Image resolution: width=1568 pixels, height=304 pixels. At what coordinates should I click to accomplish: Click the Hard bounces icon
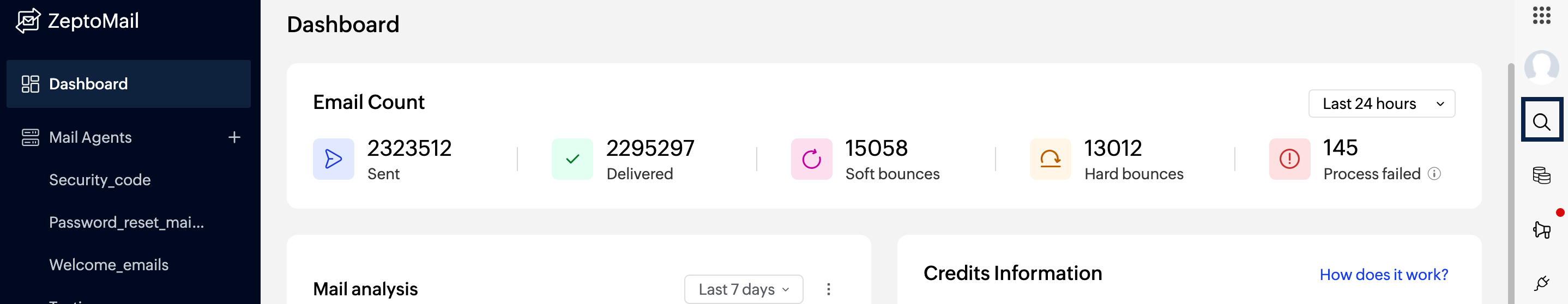tap(1050, 159)
